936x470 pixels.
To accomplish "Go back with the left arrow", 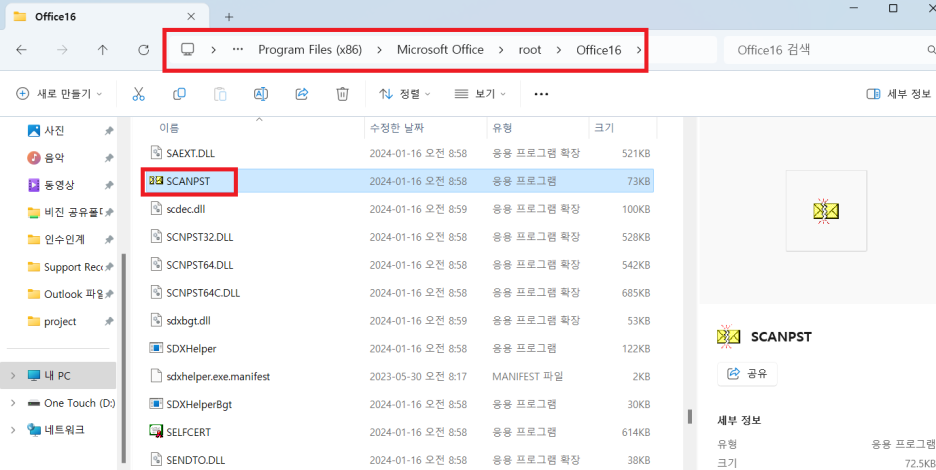I will 21,50.
